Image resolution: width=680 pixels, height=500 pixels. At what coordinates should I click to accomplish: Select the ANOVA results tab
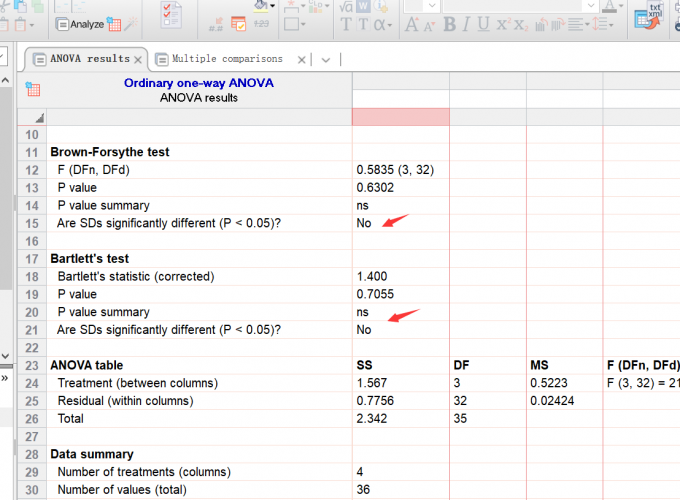pos(89,59)
